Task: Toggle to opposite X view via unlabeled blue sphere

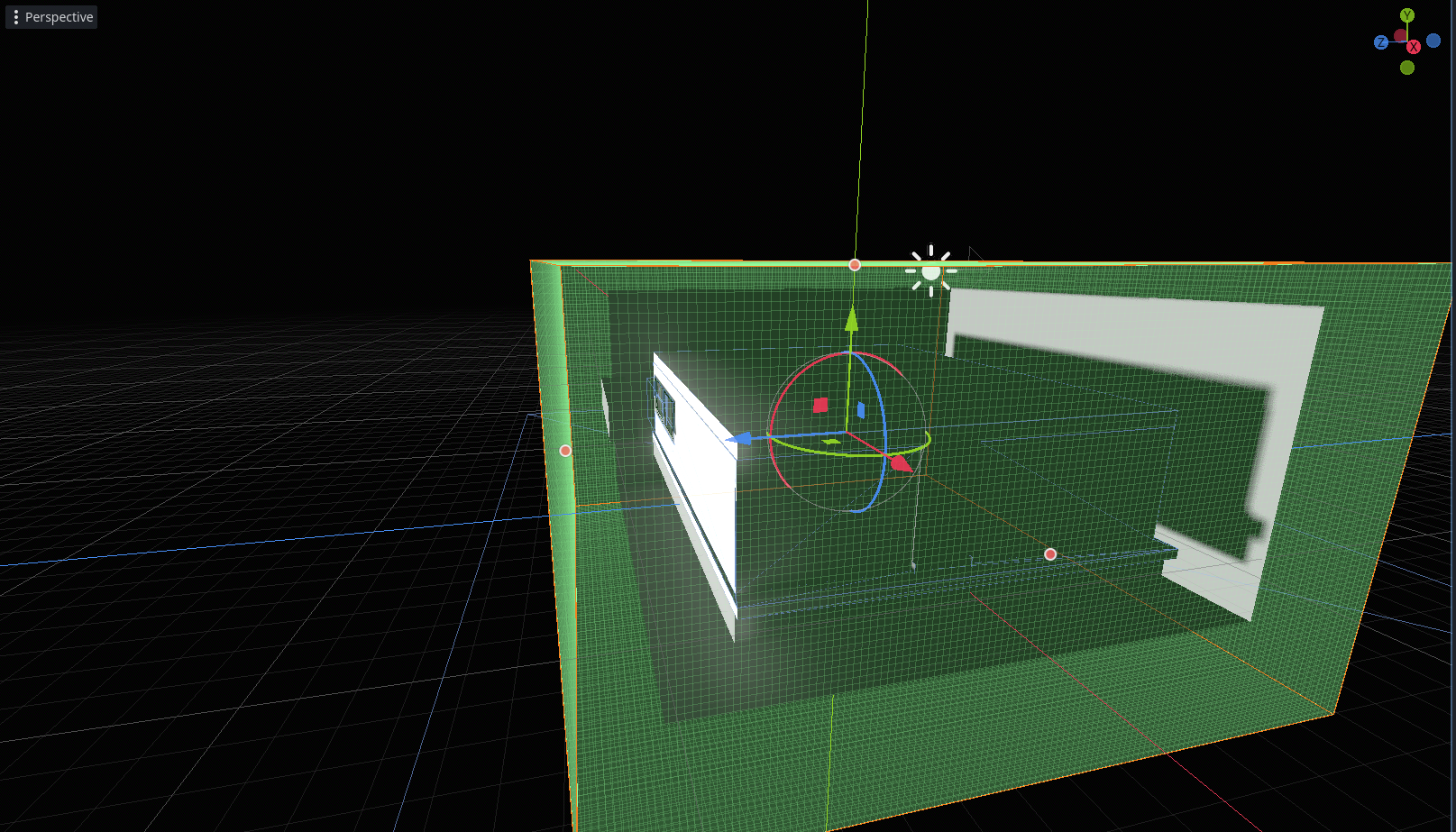Action: pyautogui.click(x=1433, y=41)
